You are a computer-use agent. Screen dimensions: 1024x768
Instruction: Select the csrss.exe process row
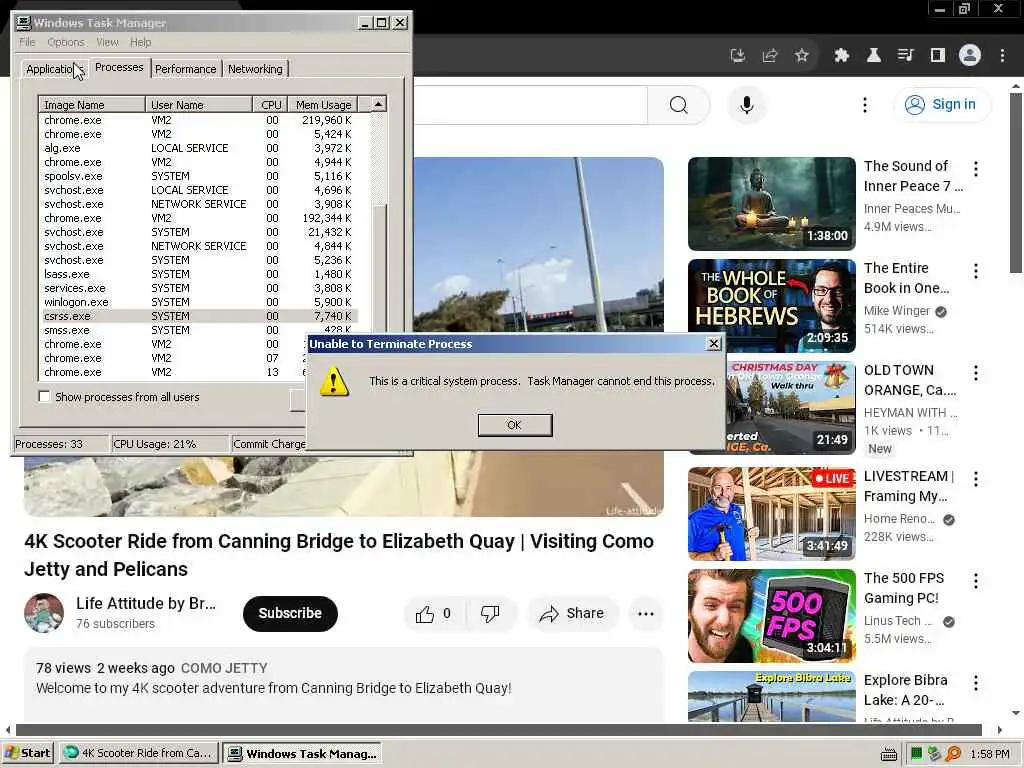(x=198, y=316)
